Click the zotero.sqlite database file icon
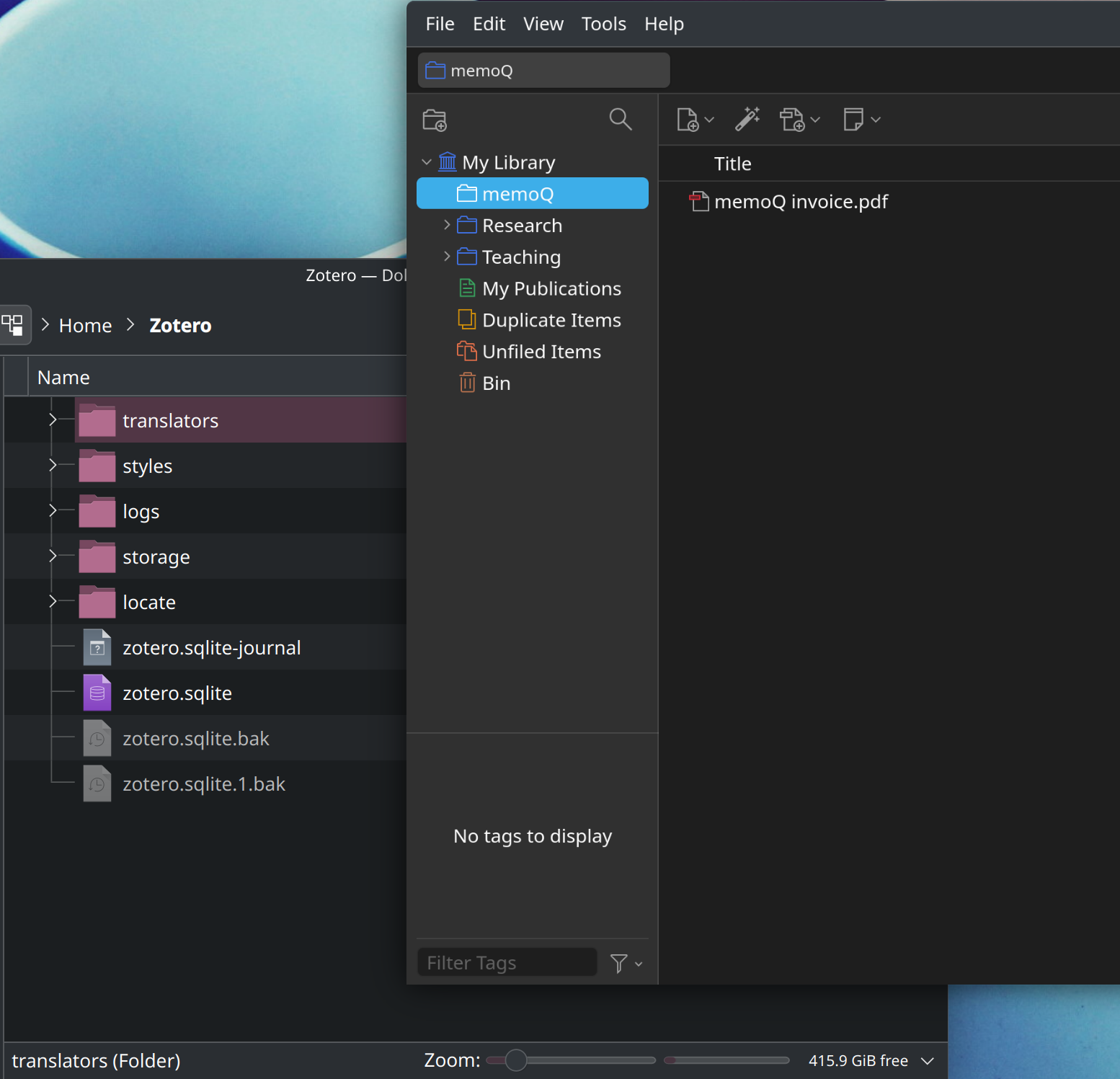The image size is (1120, 1079). tap(97, 693)
